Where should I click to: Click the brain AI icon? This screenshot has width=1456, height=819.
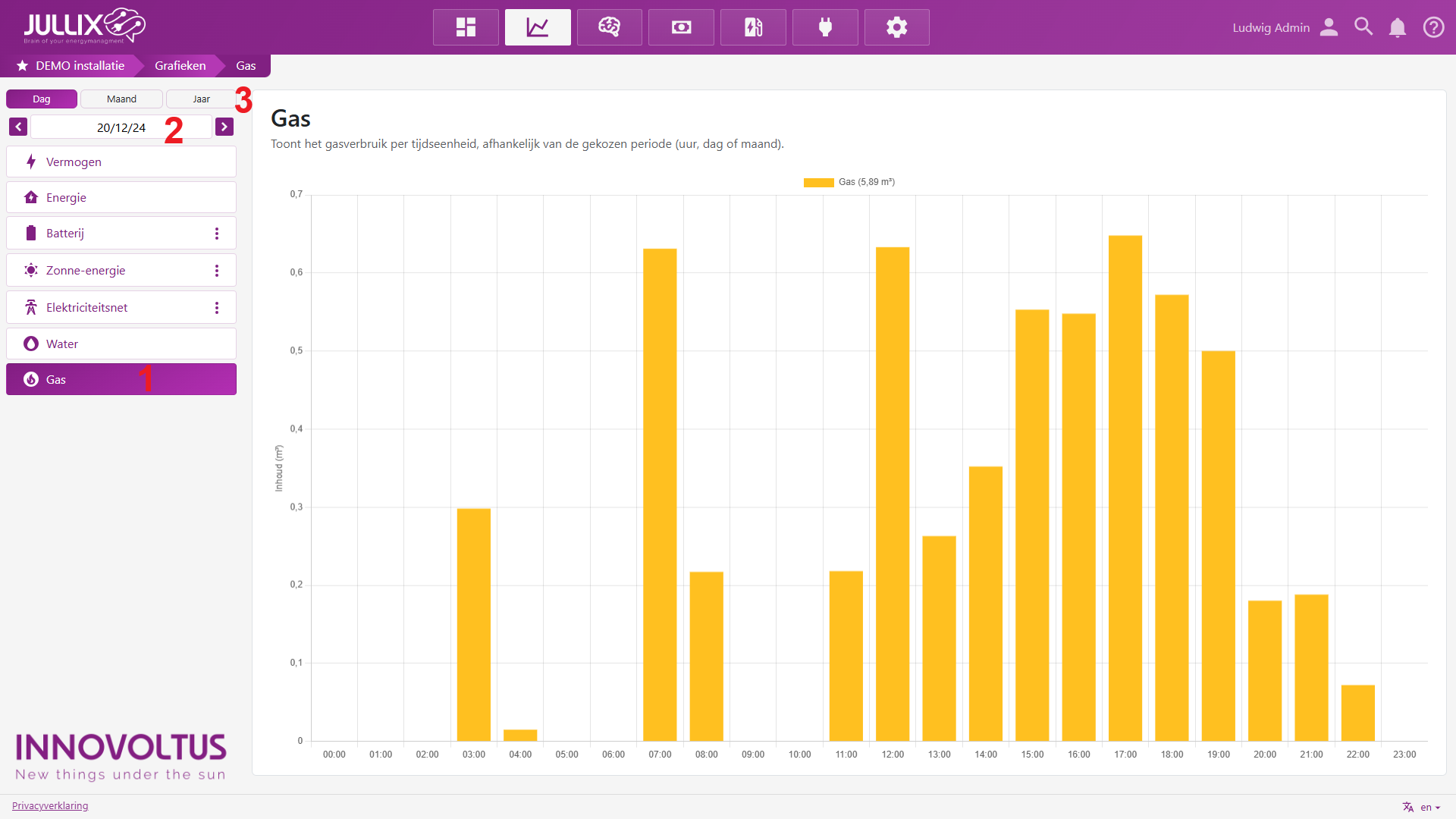[609, 27]
